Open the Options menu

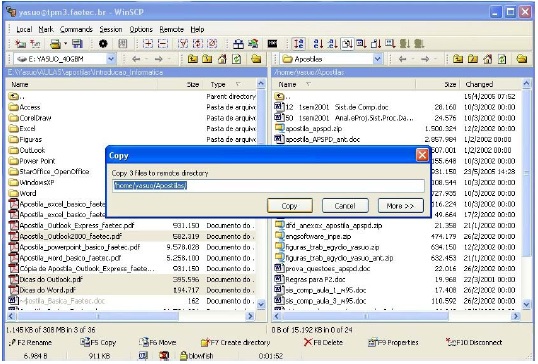coord(141,30)
